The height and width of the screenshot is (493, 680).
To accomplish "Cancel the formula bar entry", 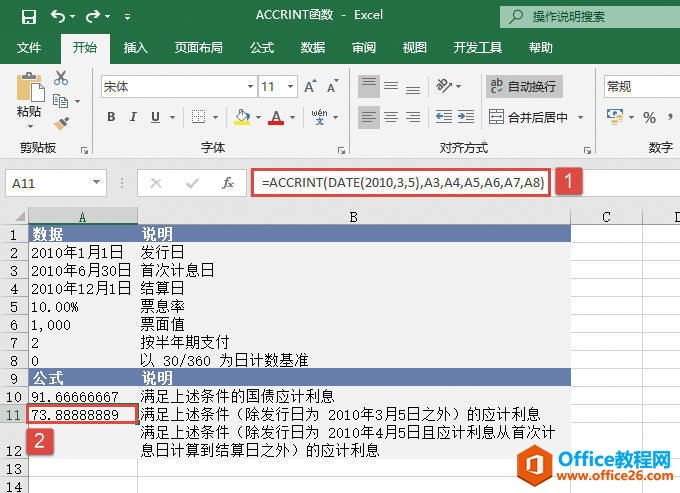I will [x=156, y=183].
